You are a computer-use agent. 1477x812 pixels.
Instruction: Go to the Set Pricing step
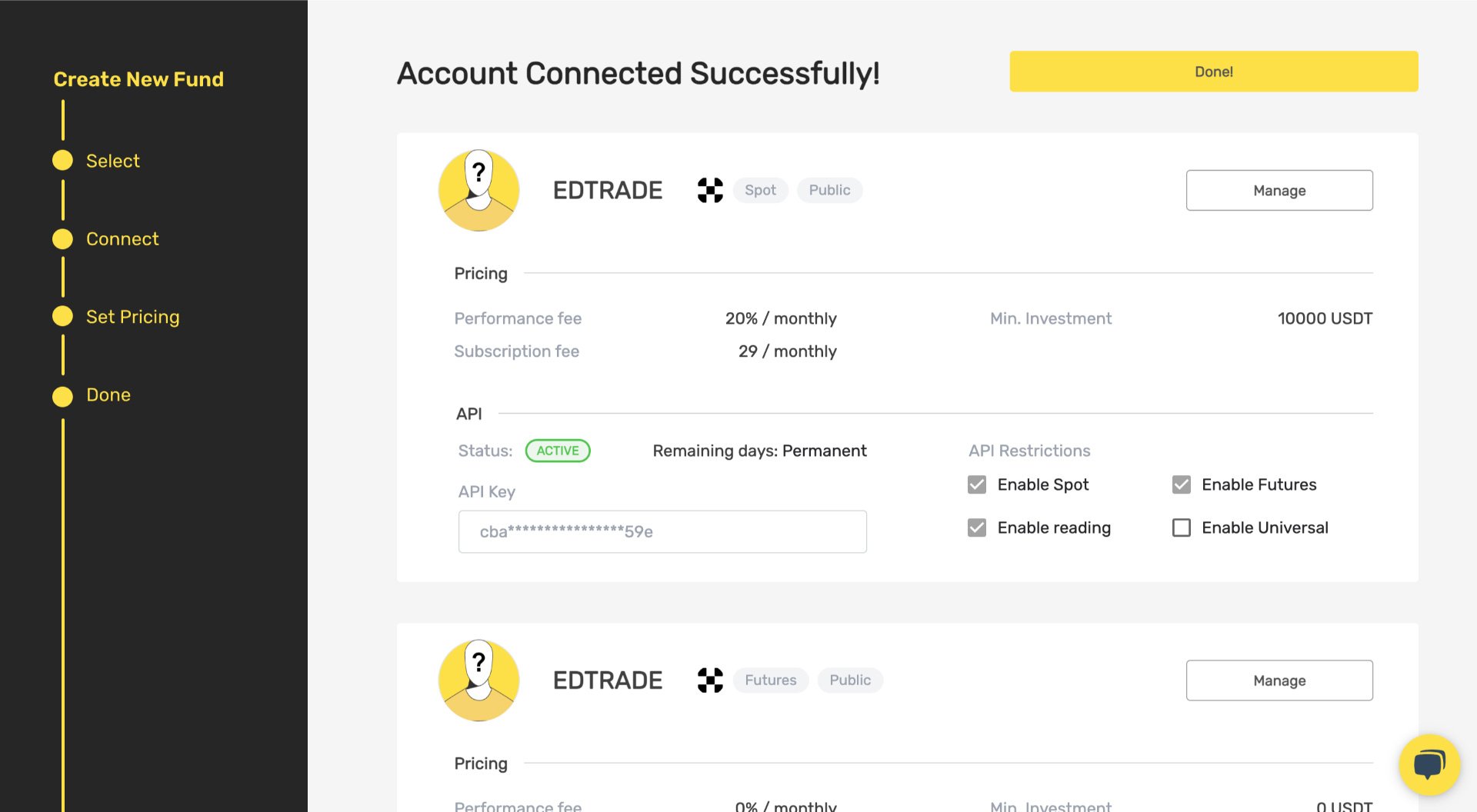[x=132, y=317]
